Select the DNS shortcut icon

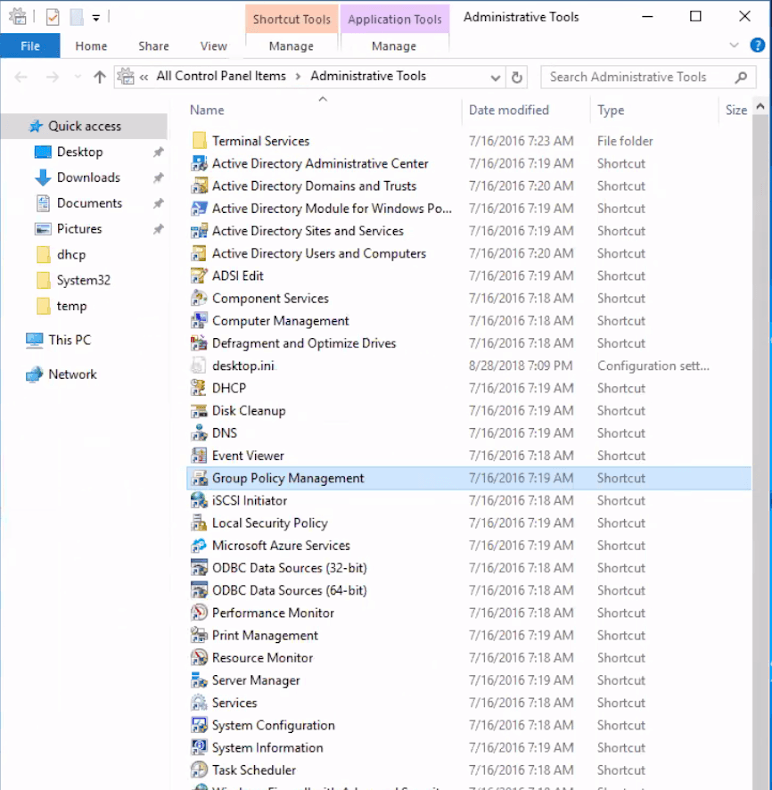point(199,433)
